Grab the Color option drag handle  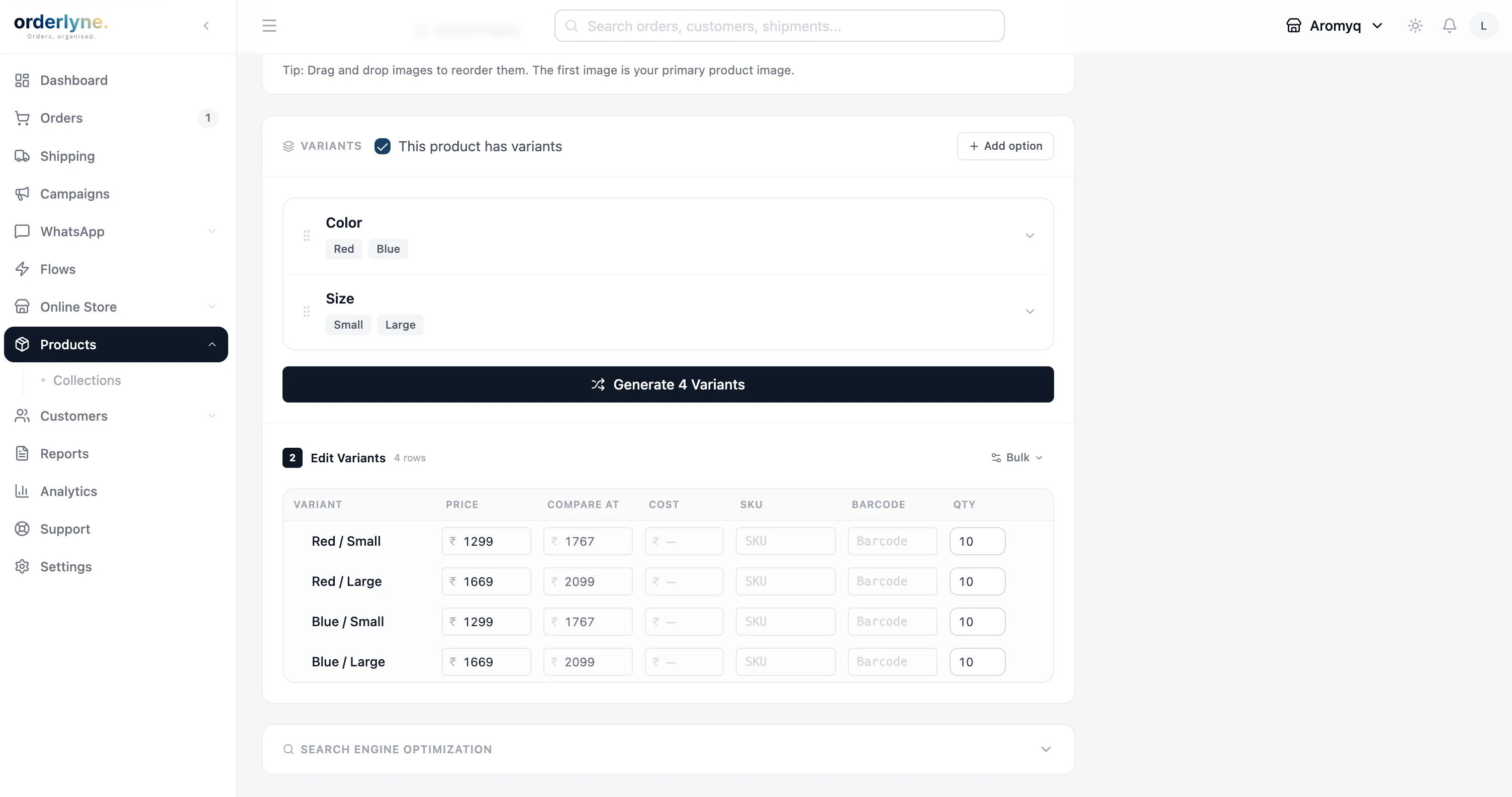[307, 236]
